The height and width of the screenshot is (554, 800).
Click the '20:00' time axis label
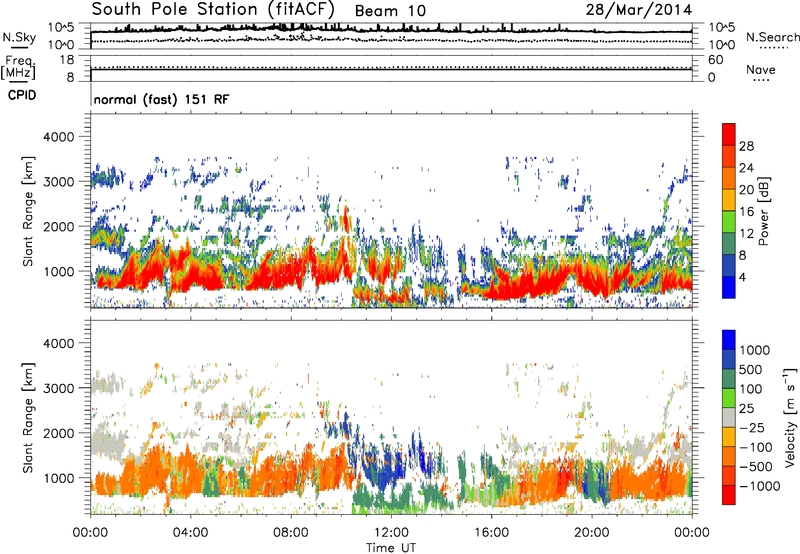(591, 533)
